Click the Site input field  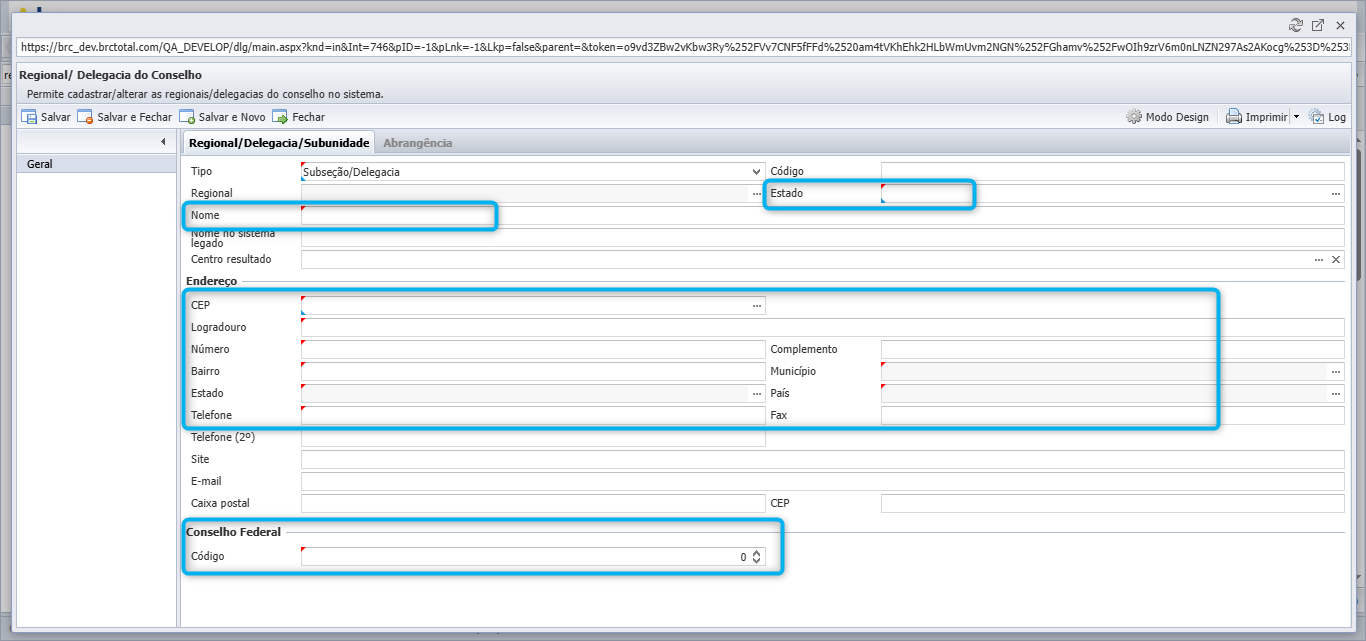point(823,459)
